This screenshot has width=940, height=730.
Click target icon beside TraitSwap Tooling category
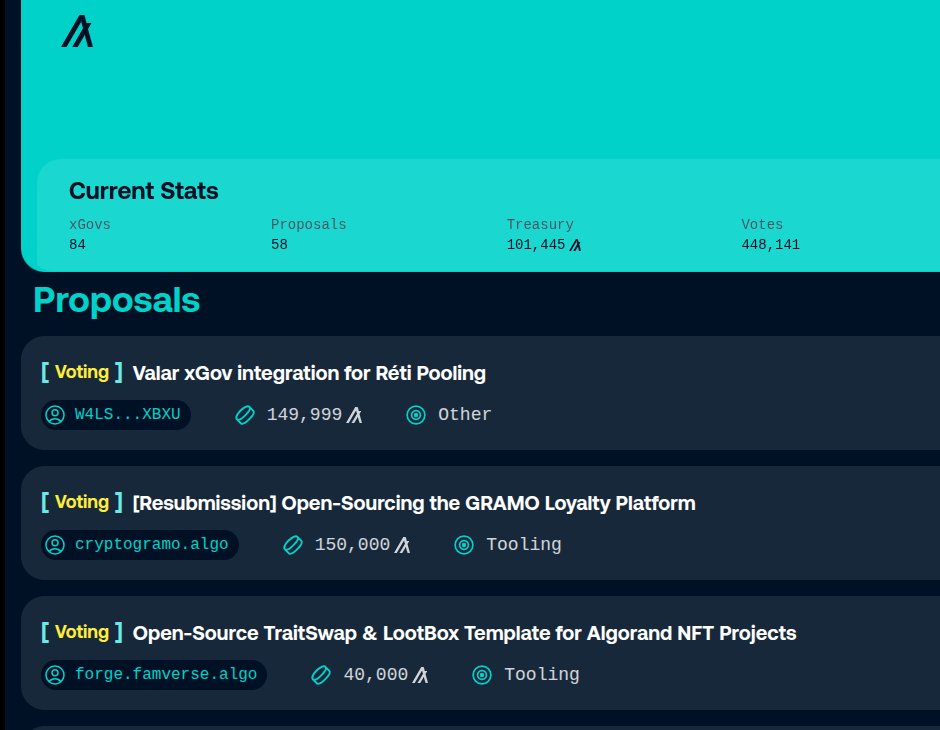point(481,675)
